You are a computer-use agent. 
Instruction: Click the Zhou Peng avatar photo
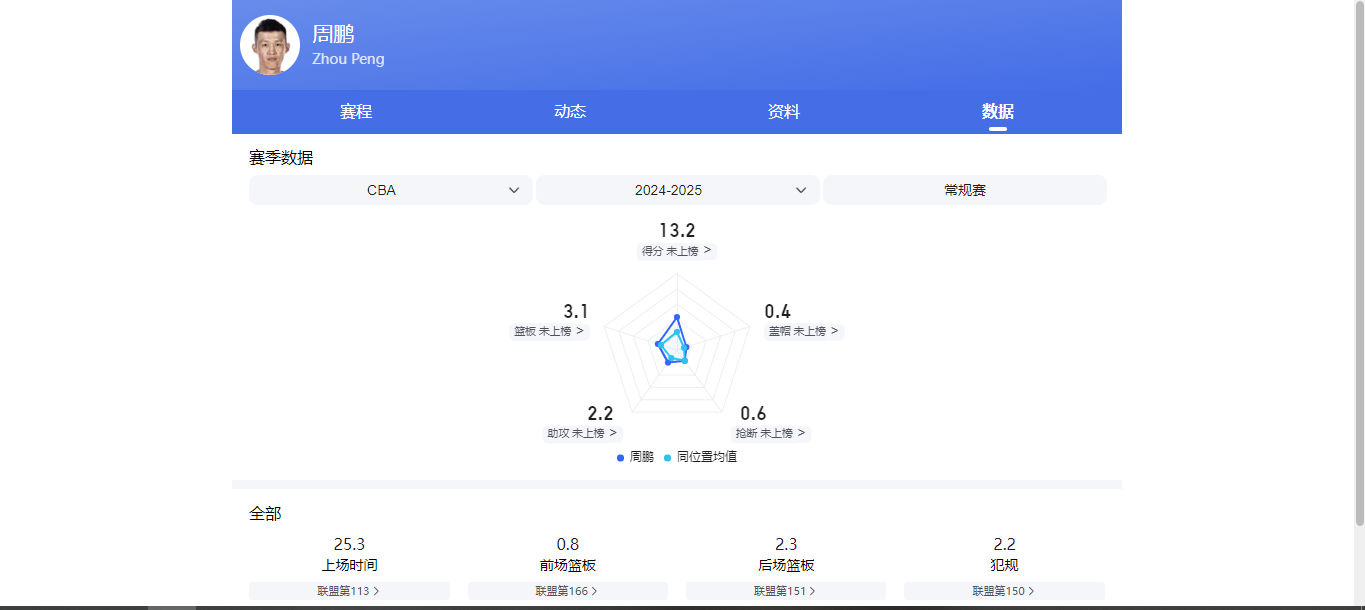click(268, 44)
